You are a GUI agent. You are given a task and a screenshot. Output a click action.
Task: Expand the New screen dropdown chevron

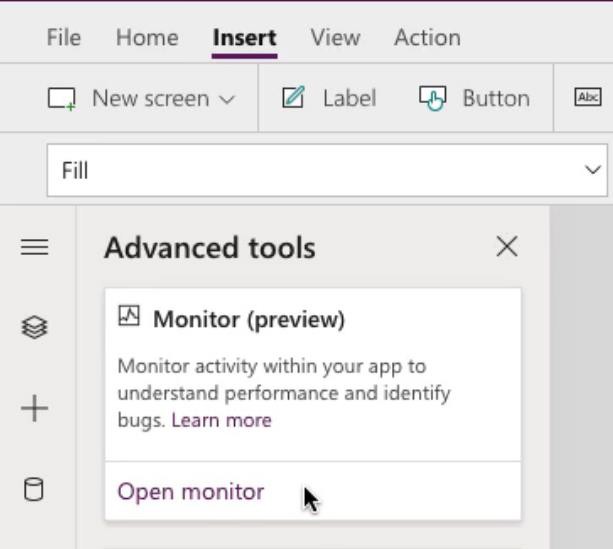point(227,99)
